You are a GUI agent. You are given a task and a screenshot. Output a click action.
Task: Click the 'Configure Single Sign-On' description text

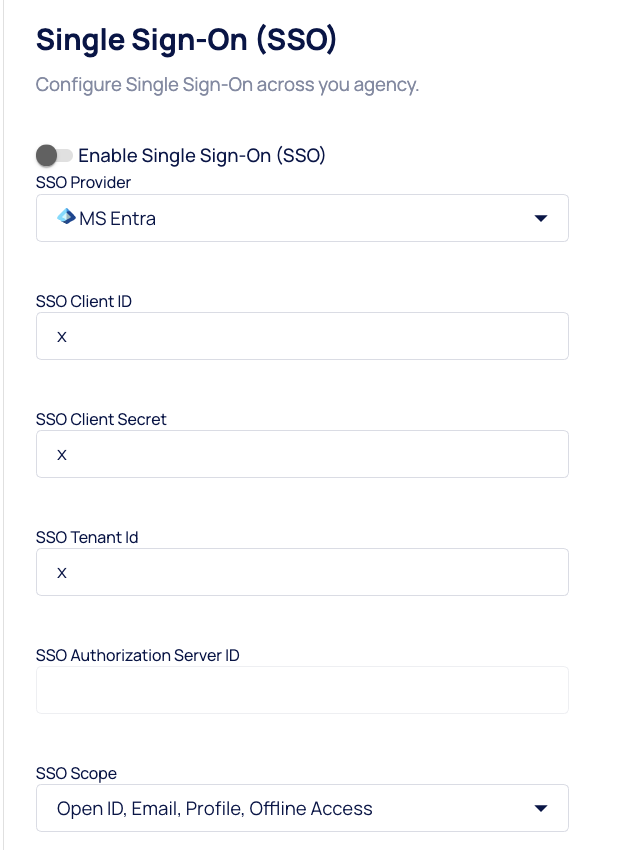click(x=227, y=84)
